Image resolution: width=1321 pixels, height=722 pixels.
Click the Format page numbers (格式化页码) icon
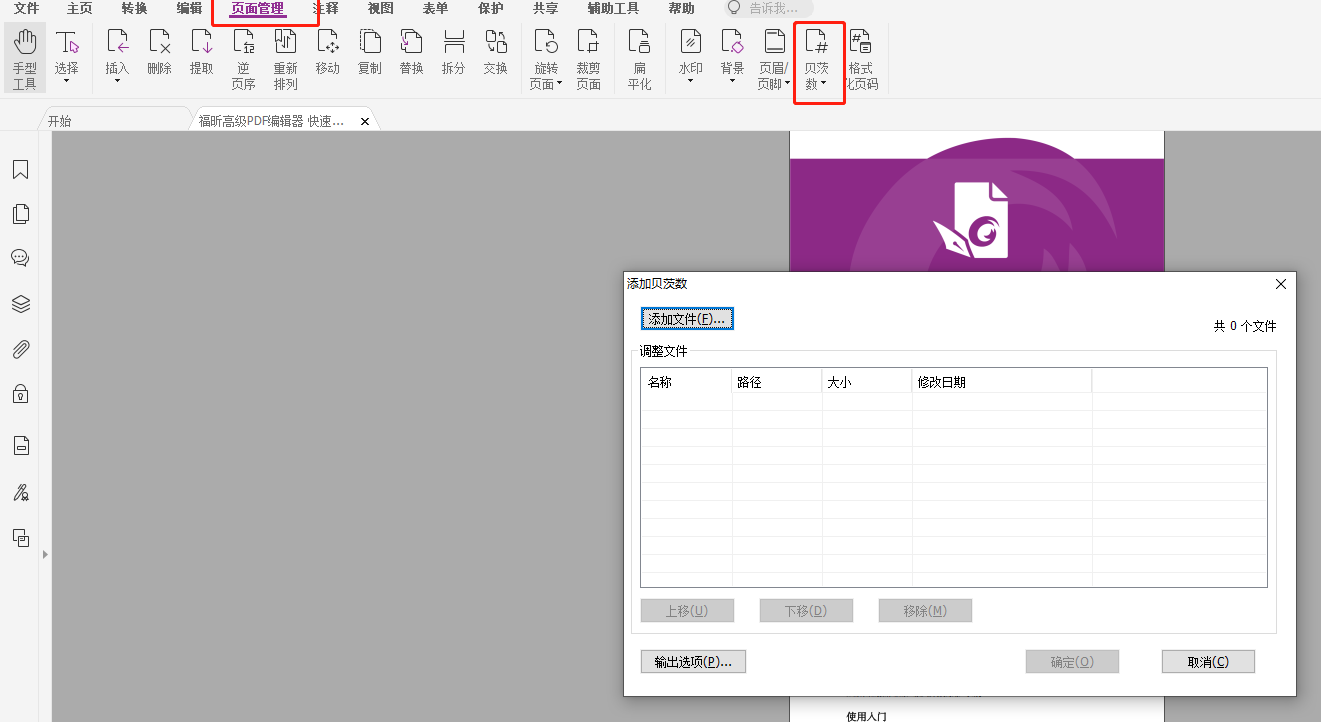(860, 58)
